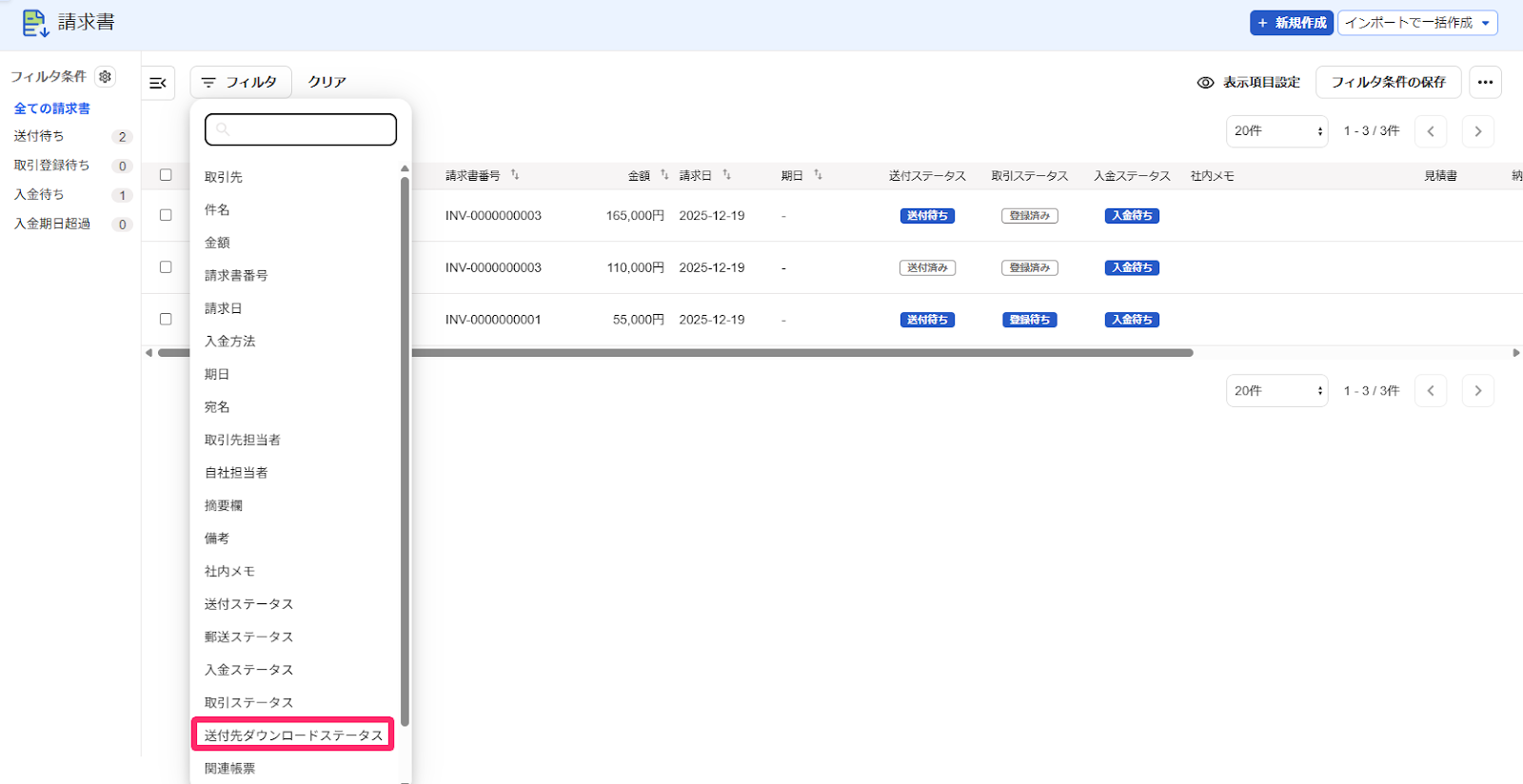Tick the select-all checkbox in the table header
Viewport: 1523px width, 784px height.
(166, 175)
